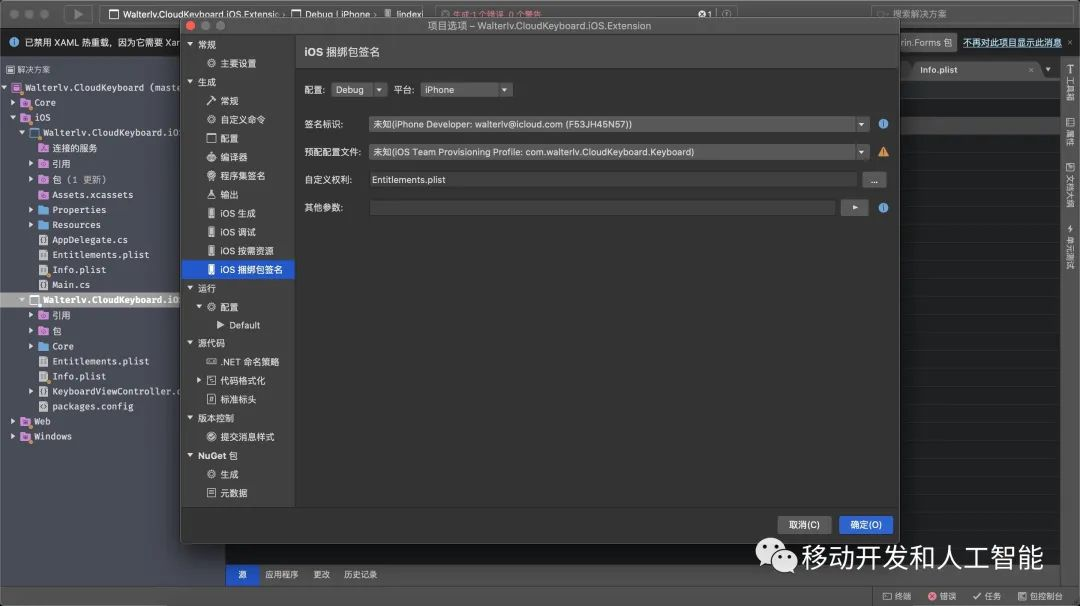Click the 搜索解决方案 search box

point(971,14)
